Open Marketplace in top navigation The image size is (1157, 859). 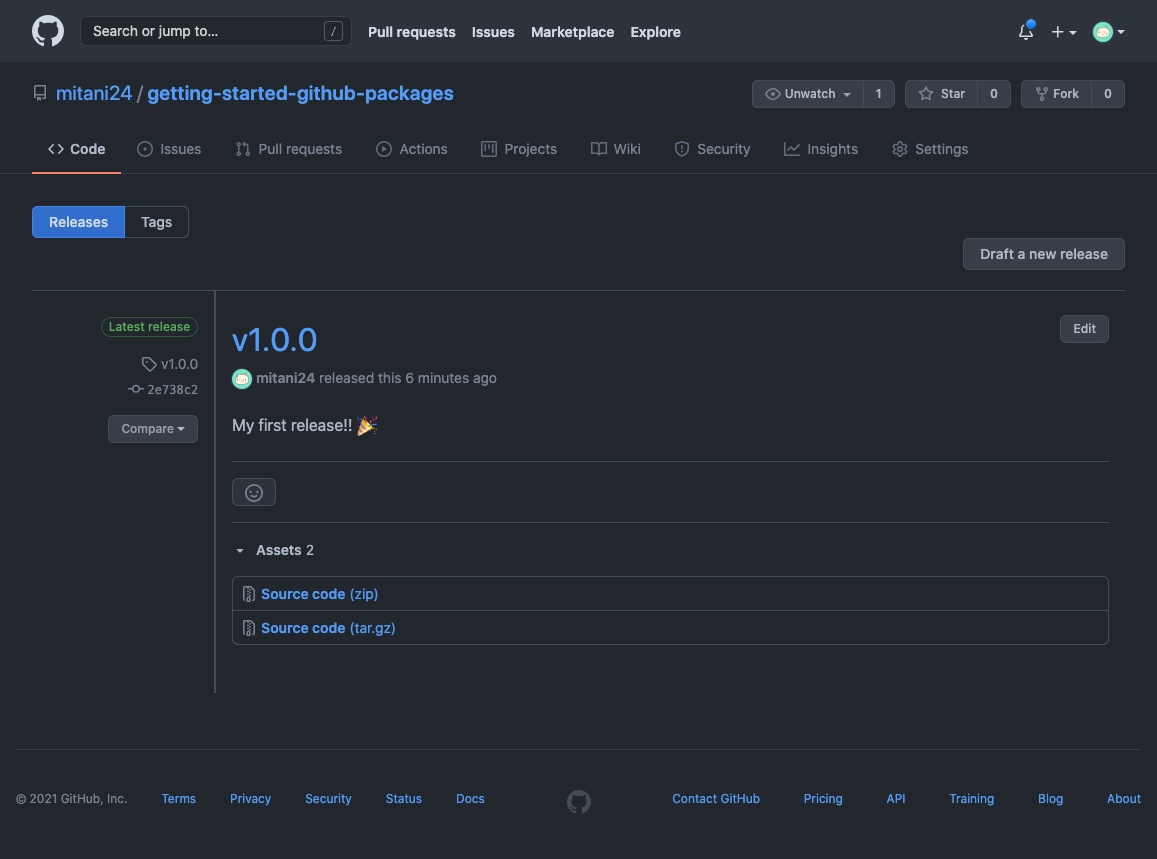click(x=573, y=32)
